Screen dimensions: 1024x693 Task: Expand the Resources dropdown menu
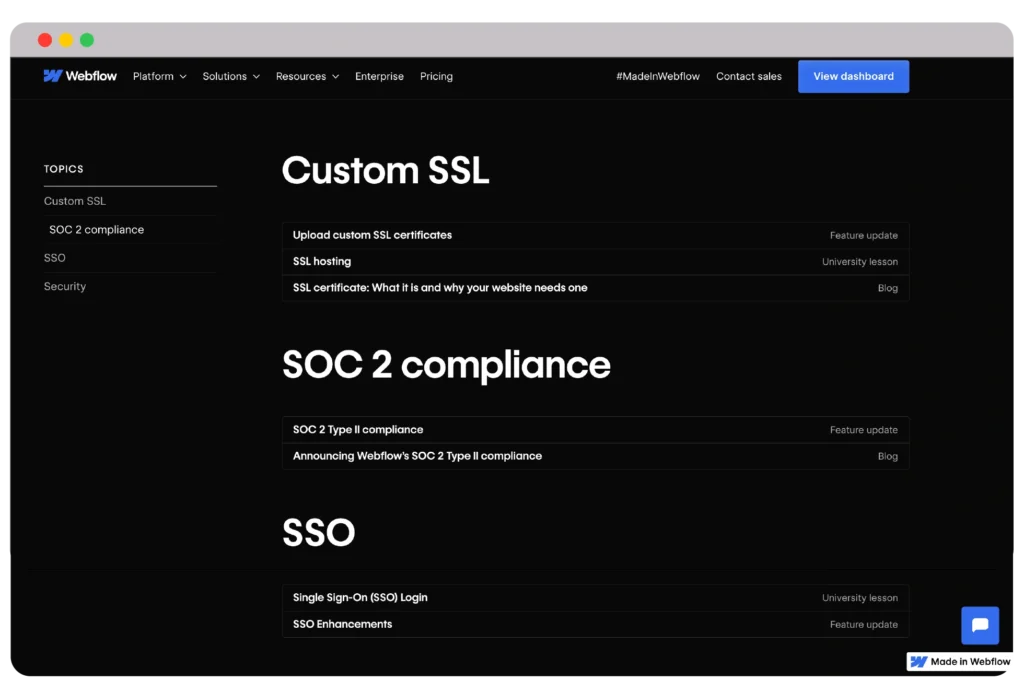coord(307,76)
